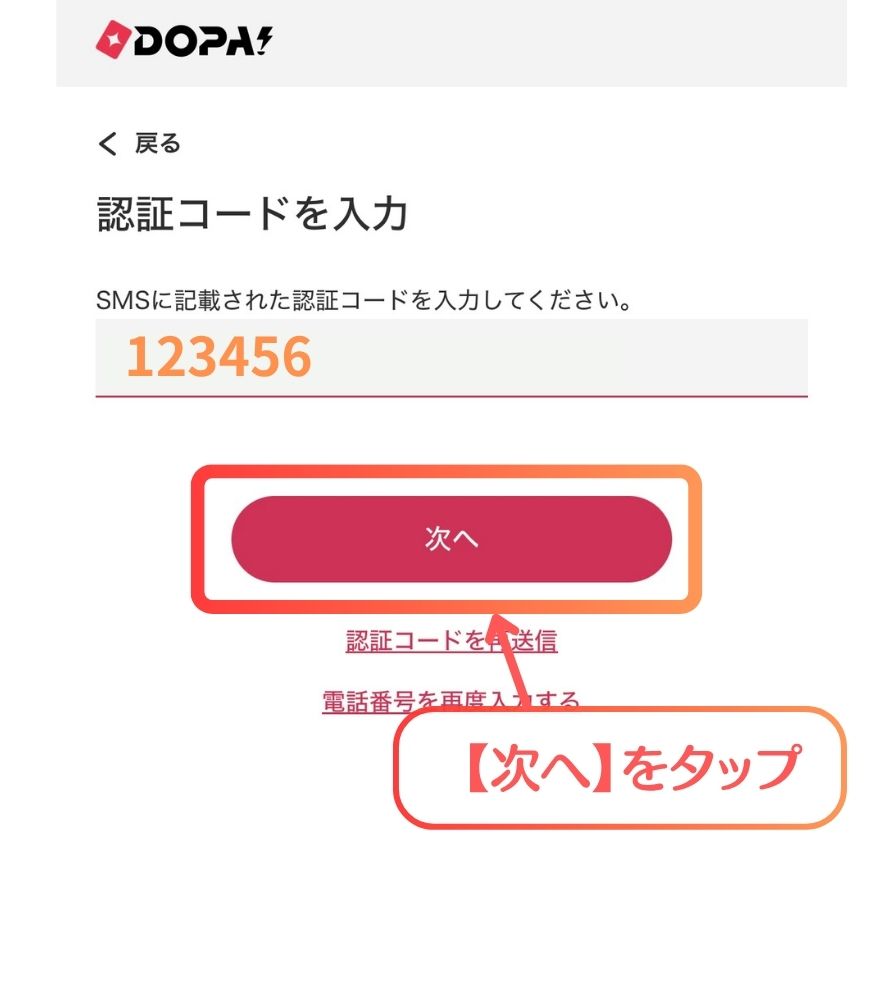Tap the 次へ button
This screenshot has width=880, height=1000.
tap(451, 539)
